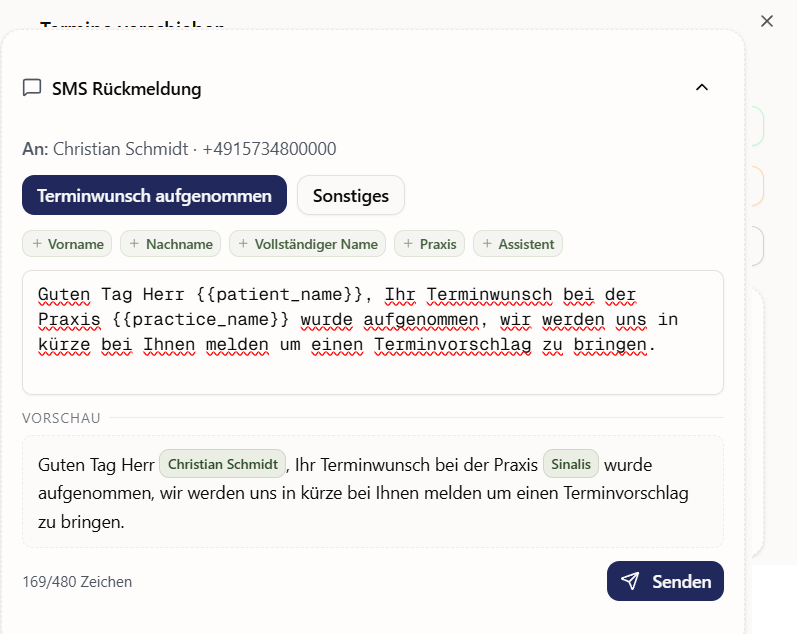The width and height of the screenshot is (797, 634).
Task: Click the recipient phone number +4915734800000
Action: point(269,149)
